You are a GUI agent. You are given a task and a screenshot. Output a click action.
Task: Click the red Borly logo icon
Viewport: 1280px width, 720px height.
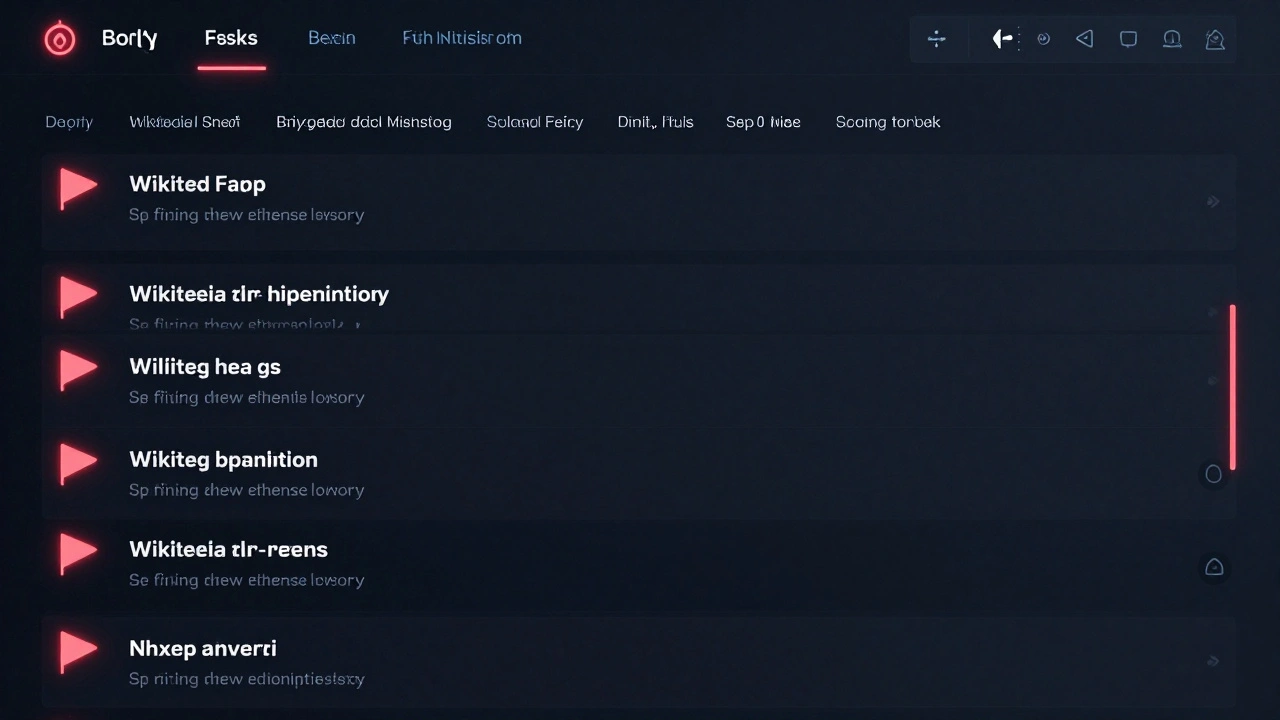coord(60,39)
